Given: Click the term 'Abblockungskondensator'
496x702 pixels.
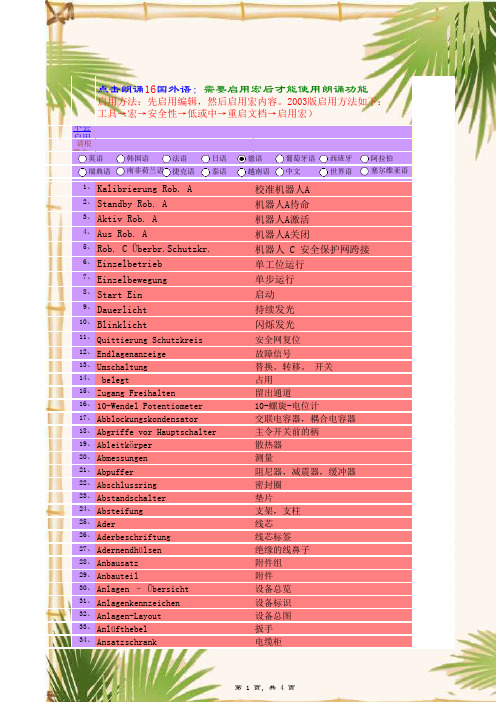Looking at the screenshot, I should 147,419.
